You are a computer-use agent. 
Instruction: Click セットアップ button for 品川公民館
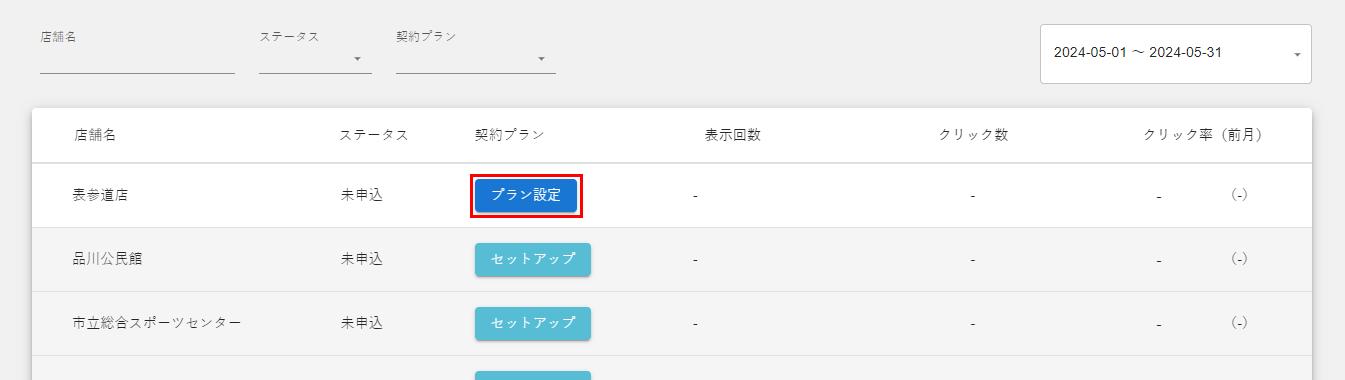coord(533,259)
